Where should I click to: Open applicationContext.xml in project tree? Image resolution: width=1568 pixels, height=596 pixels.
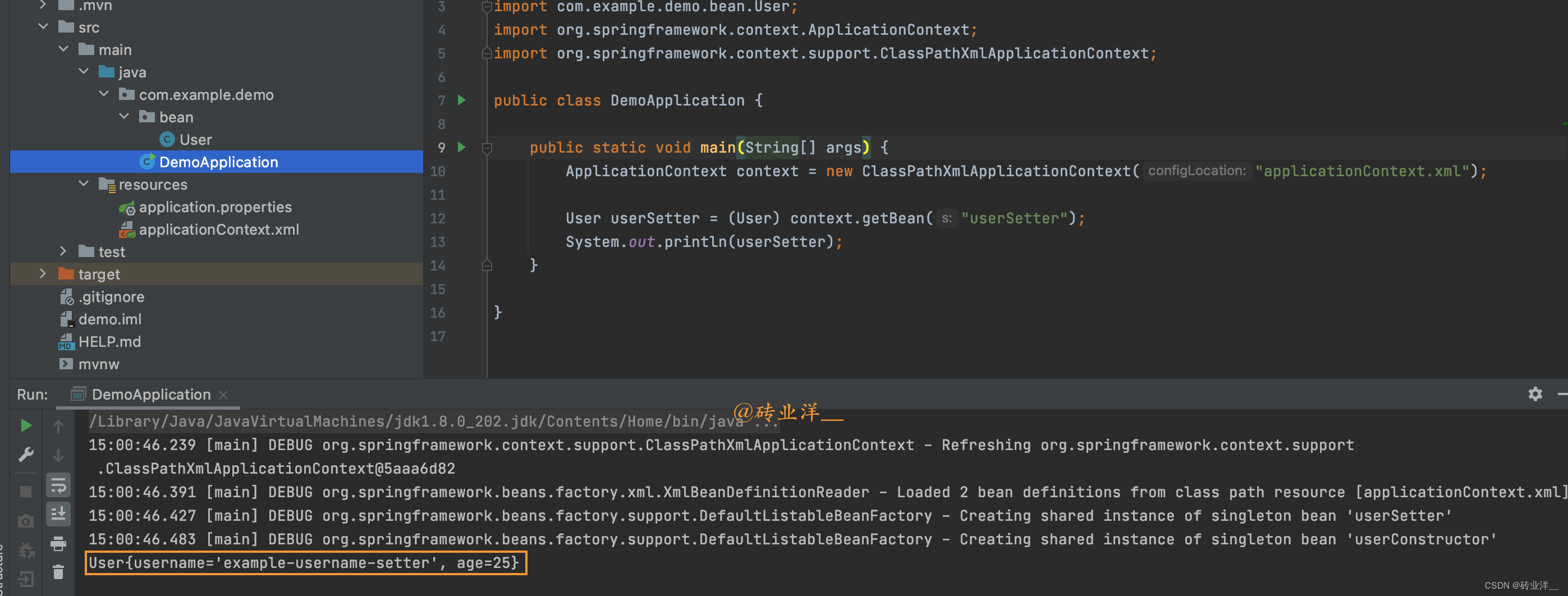pos(218,230)
